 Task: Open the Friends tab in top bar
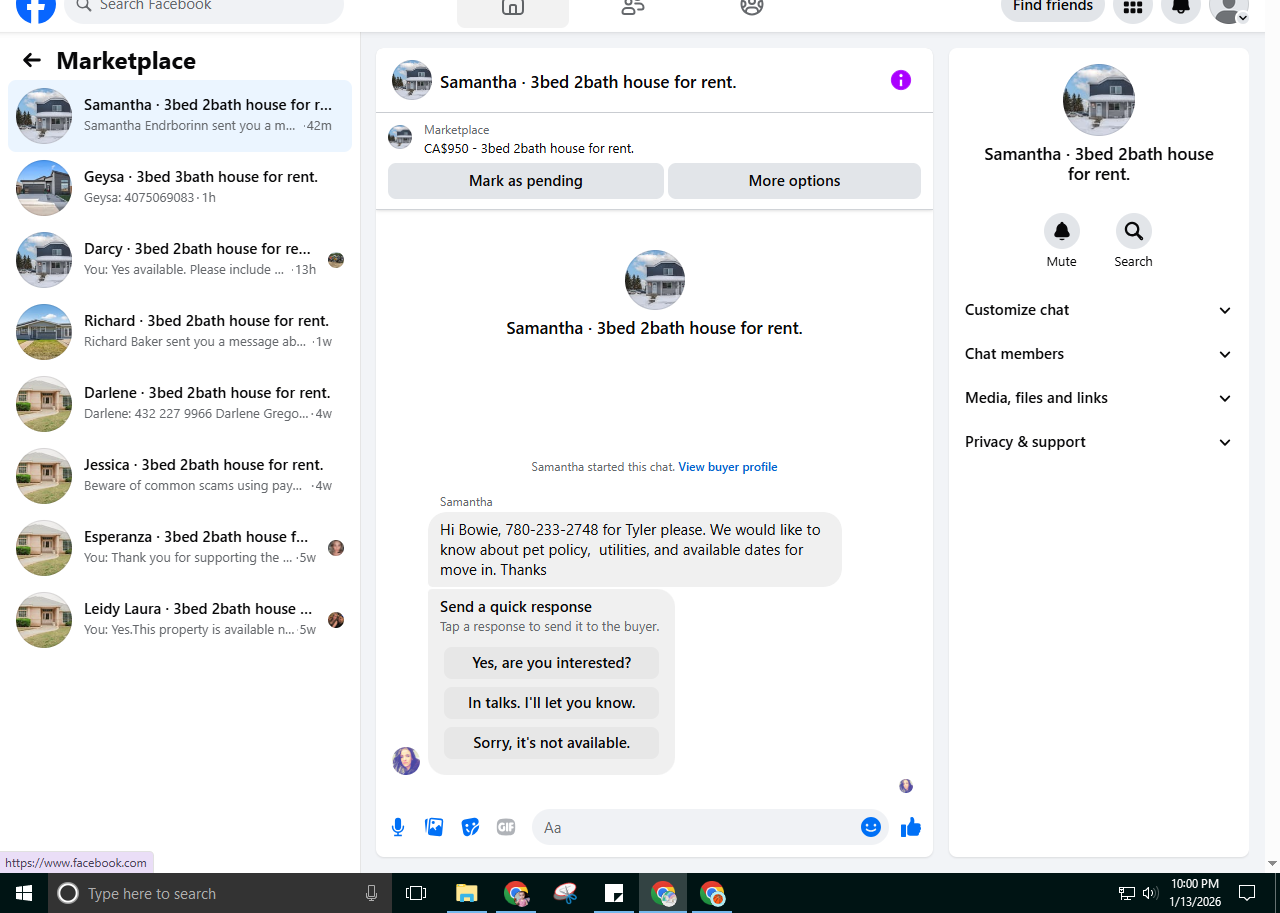(633, 8)
